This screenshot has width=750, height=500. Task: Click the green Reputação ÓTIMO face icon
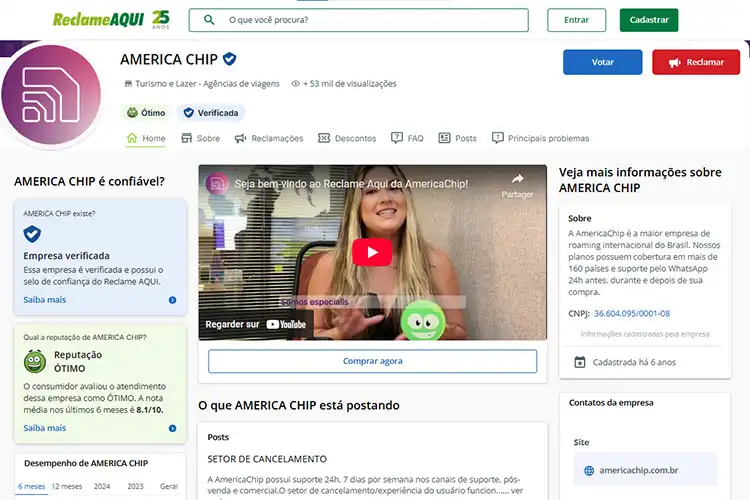click(35, 361)
